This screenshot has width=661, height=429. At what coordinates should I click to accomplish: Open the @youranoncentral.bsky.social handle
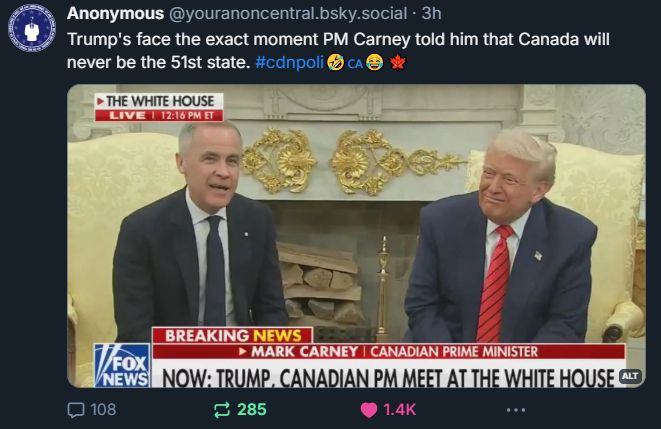pos(288,13)
